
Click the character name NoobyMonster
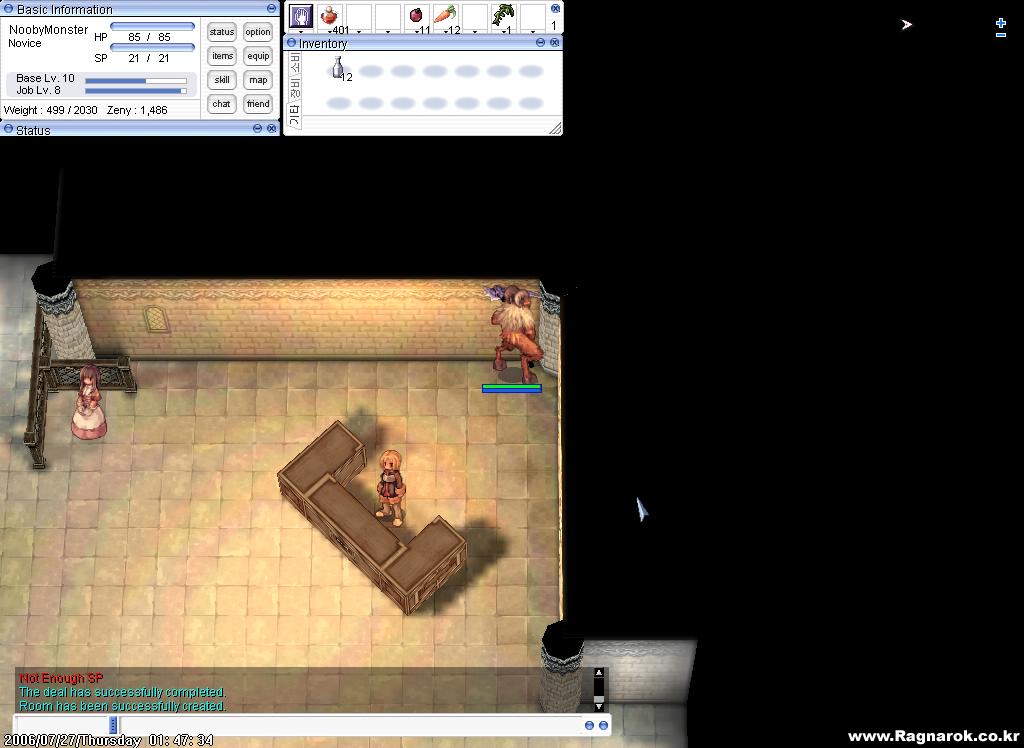click(48, 30)
